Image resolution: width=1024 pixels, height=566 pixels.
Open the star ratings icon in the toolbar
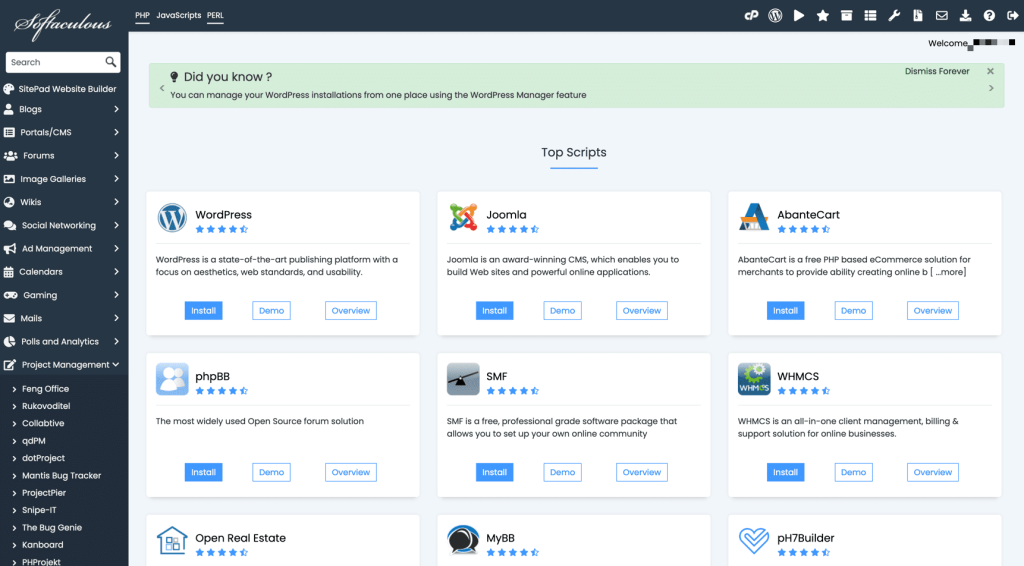823,16
